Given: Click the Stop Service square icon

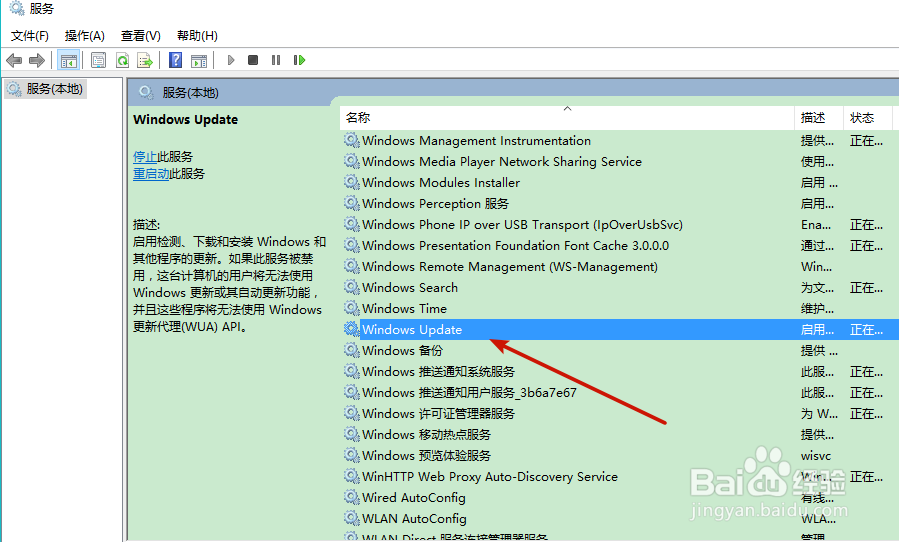Looking at the screenshot, I should [x=253, y=60].
